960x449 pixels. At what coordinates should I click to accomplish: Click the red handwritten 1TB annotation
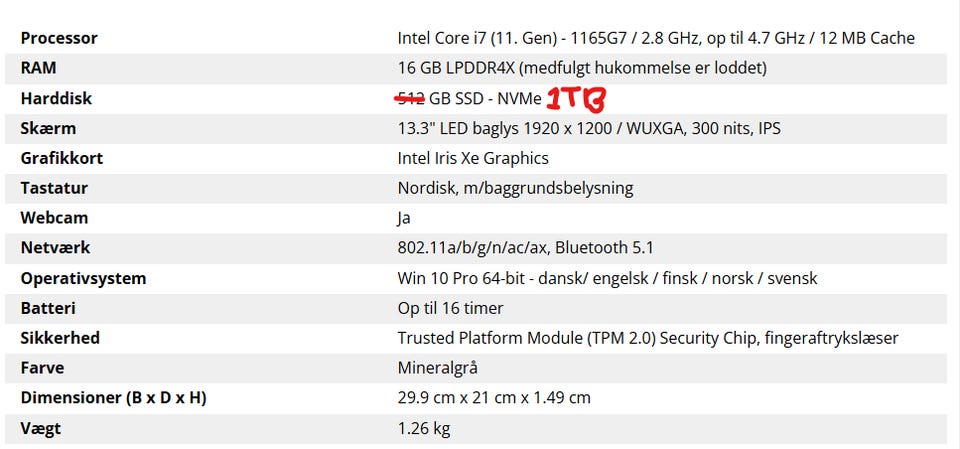coord(578,99)
